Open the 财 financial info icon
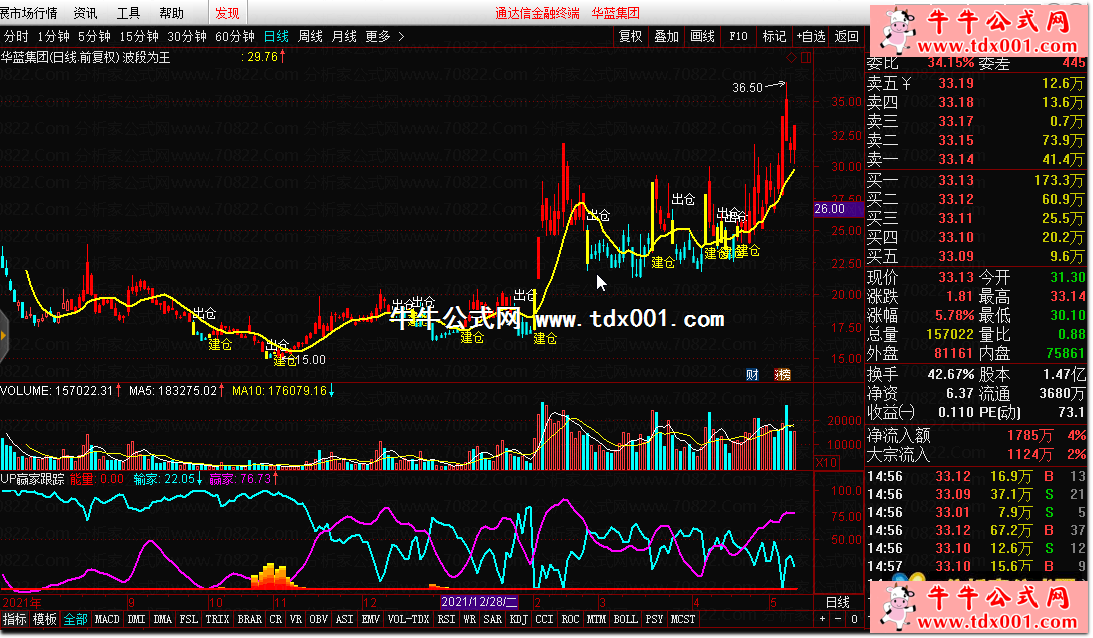The image size is (1093, 638). point(752,374)
